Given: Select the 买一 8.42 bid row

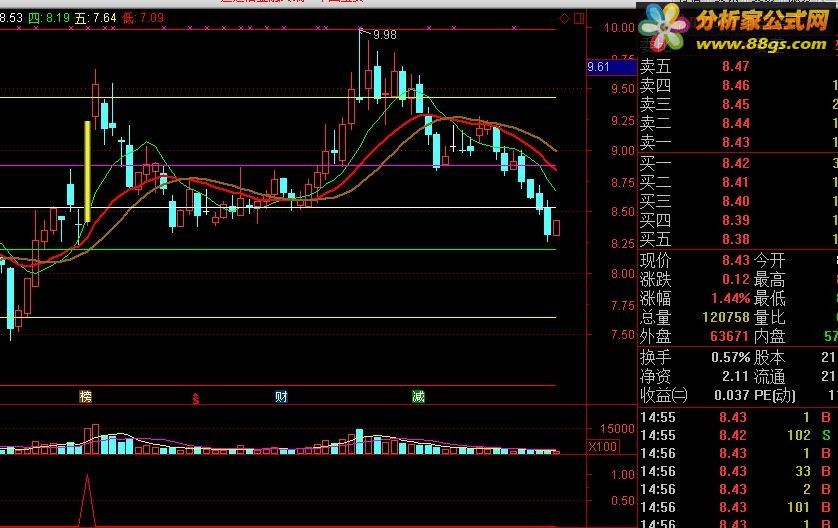Looking at the screenshot, I should coord(738,163).
